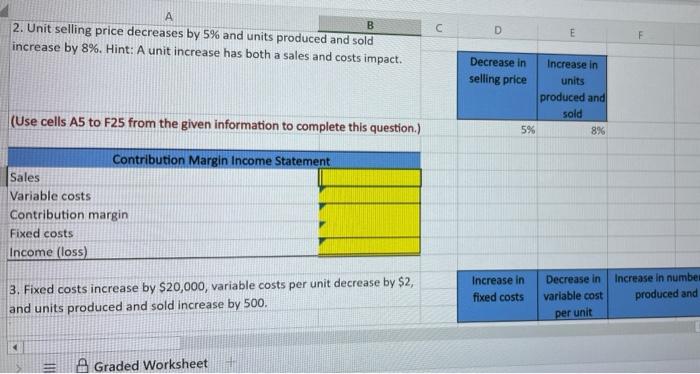Viewport: 700px width, 374px height.
Task: Select the 'Decrease in variable cost per unit' cell
Action: (572, 295)
